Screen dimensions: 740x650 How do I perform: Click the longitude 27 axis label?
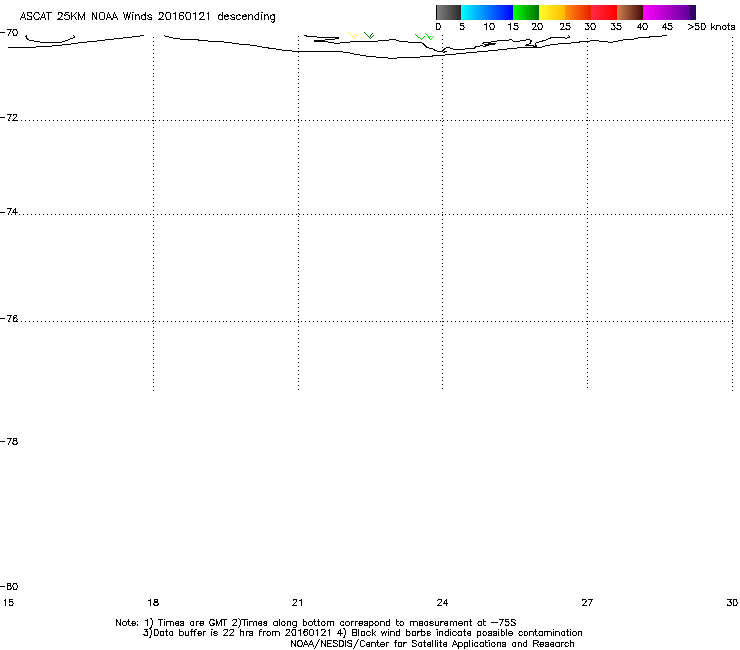point(587,602)
